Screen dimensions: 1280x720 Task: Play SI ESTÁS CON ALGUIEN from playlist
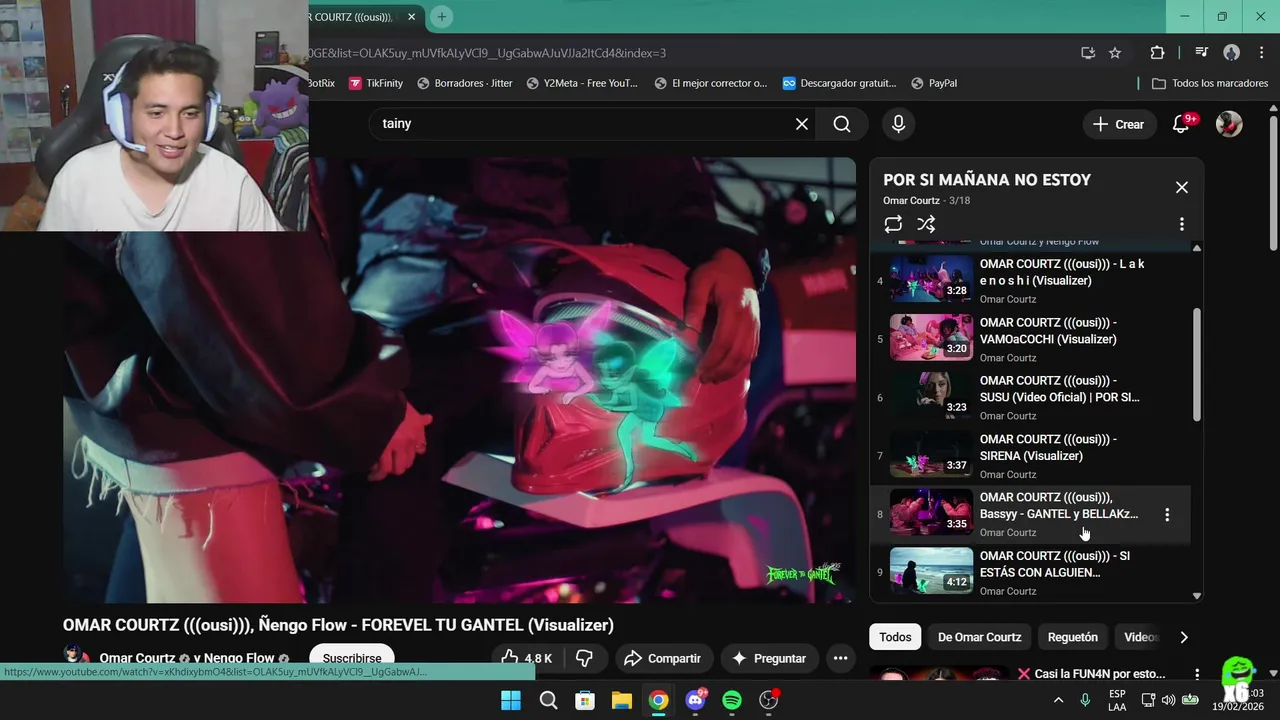[x=1030, y=572]
